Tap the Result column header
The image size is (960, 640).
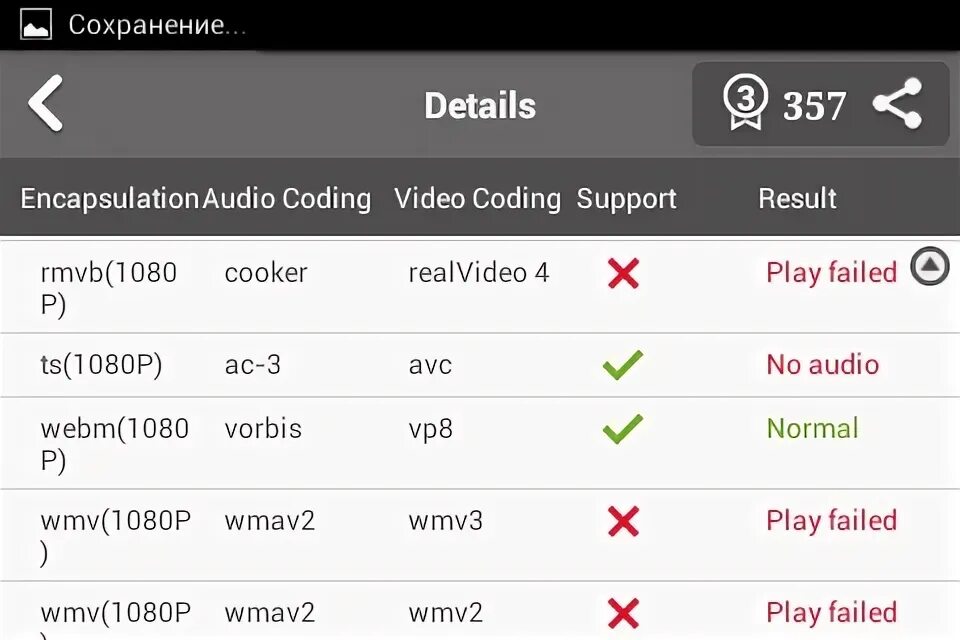(x=797, y=198)
